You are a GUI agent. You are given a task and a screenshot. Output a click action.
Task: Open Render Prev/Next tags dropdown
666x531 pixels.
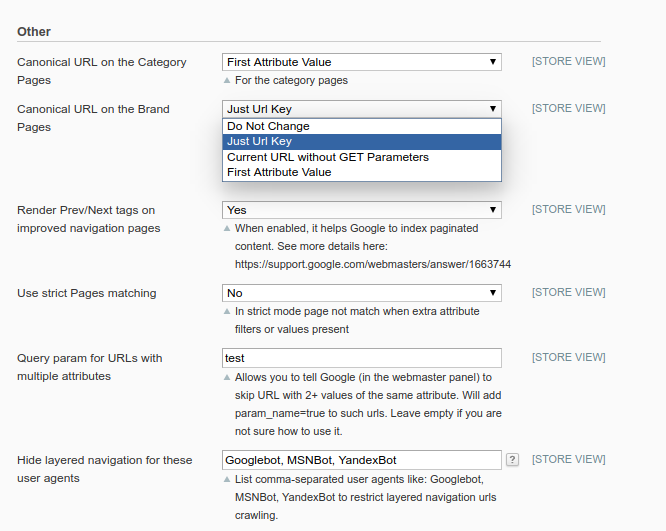click(x=361, y=210)
